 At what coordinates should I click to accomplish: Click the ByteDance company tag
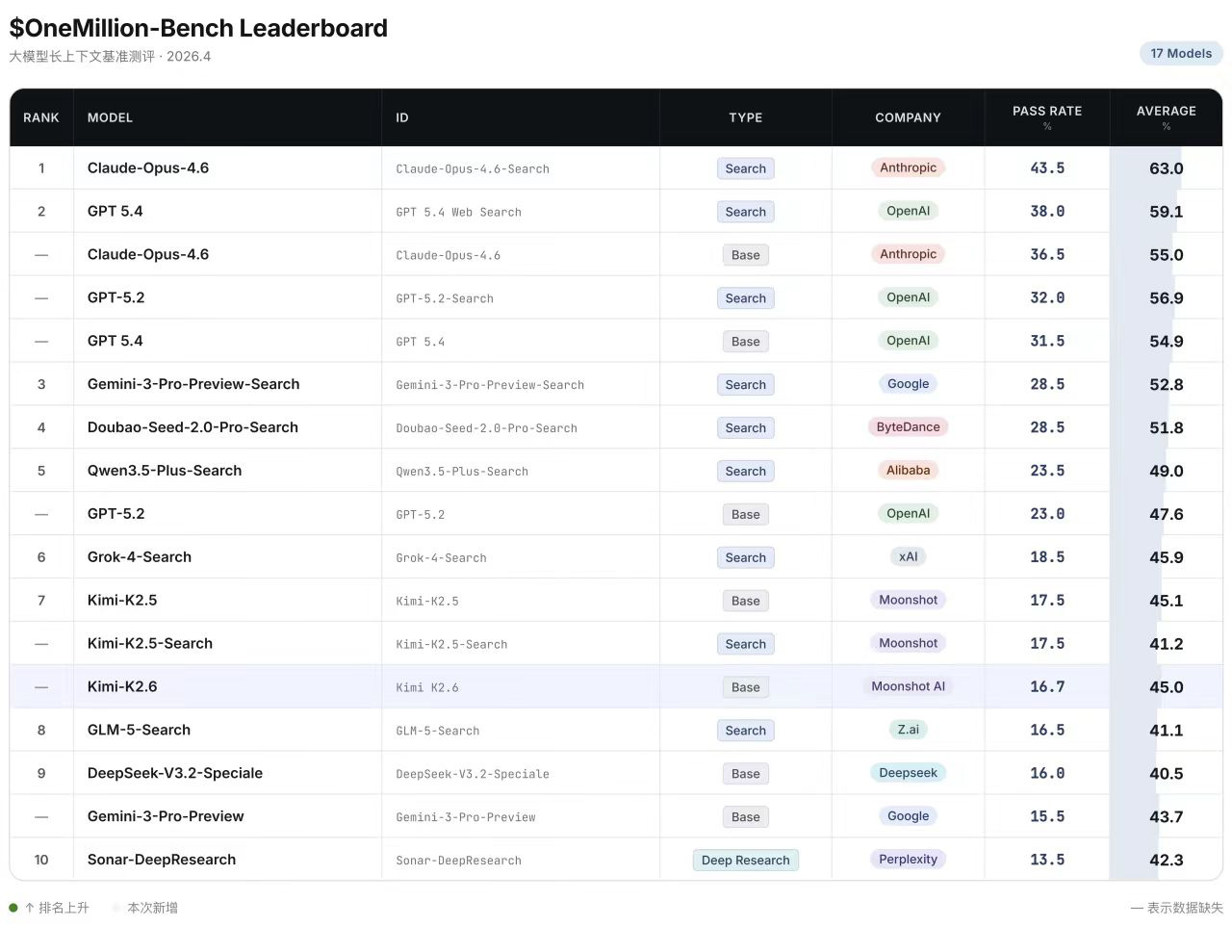908,426
